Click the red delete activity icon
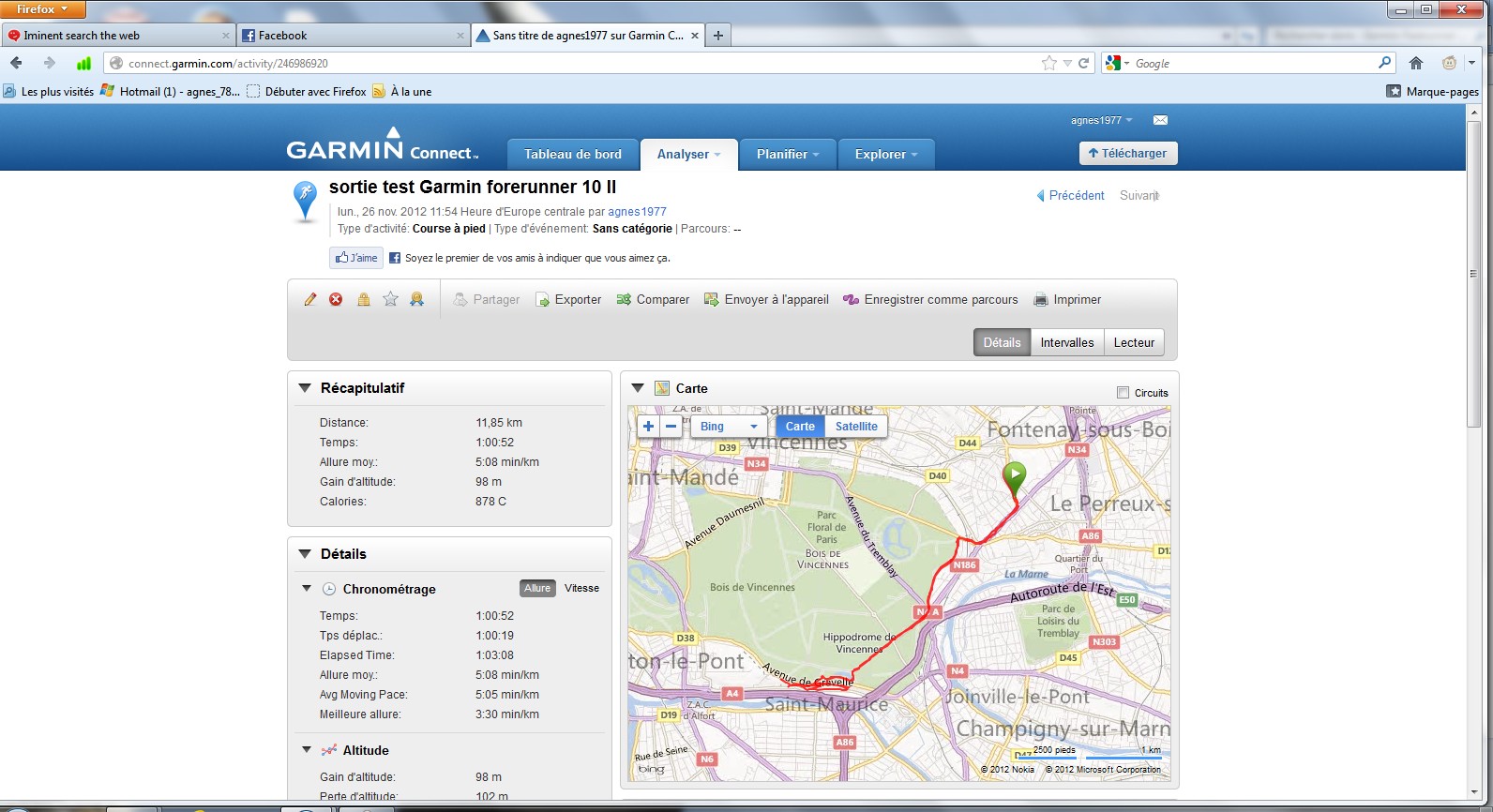This screenshot has height=812, width=1493. click(336, 299)
